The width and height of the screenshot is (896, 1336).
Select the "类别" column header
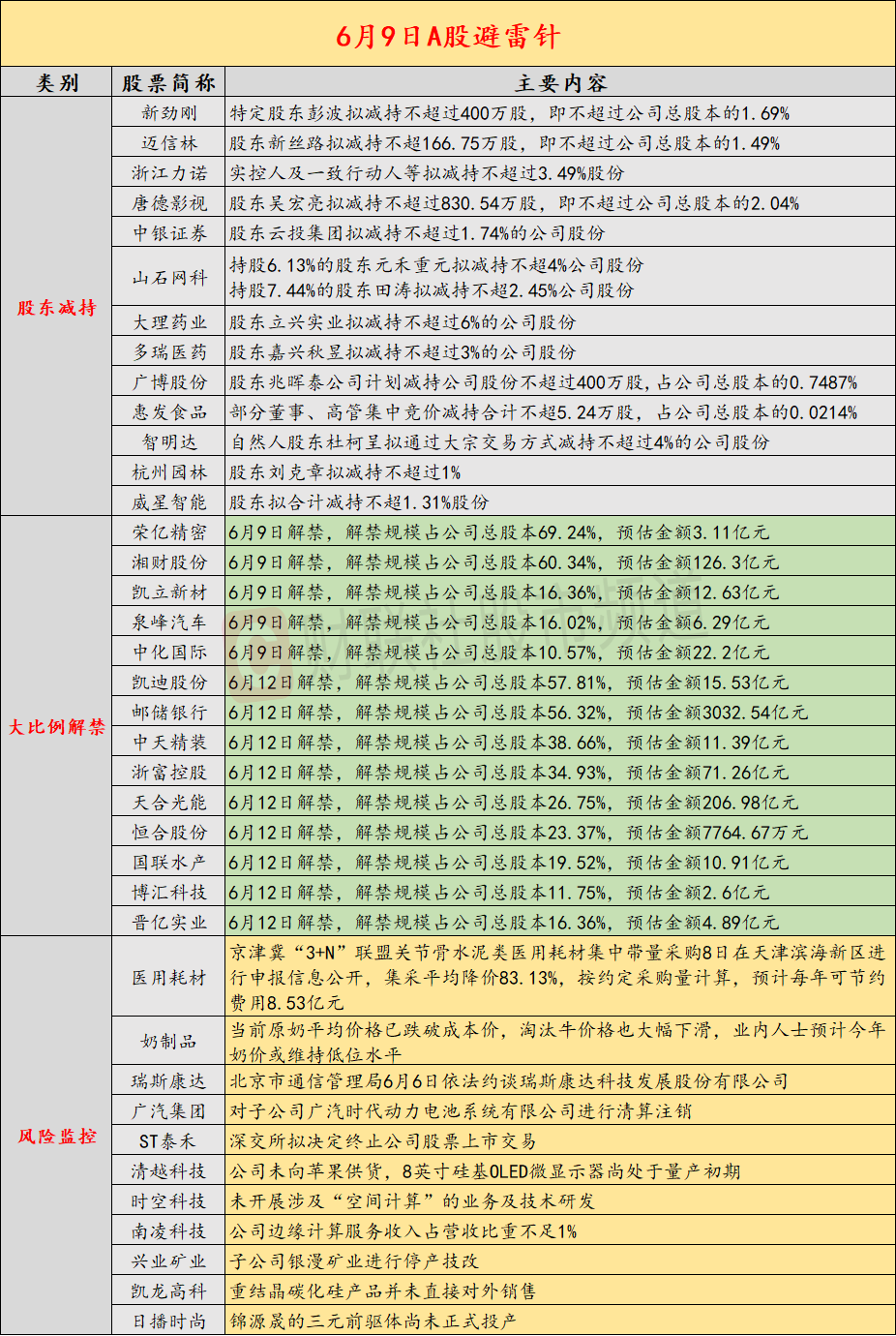pos(57,83)
